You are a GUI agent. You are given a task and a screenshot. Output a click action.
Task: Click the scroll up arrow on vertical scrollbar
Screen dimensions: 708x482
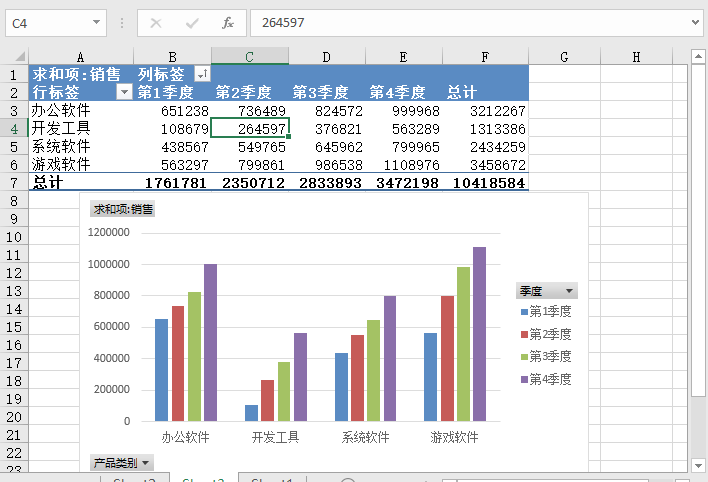698,56
